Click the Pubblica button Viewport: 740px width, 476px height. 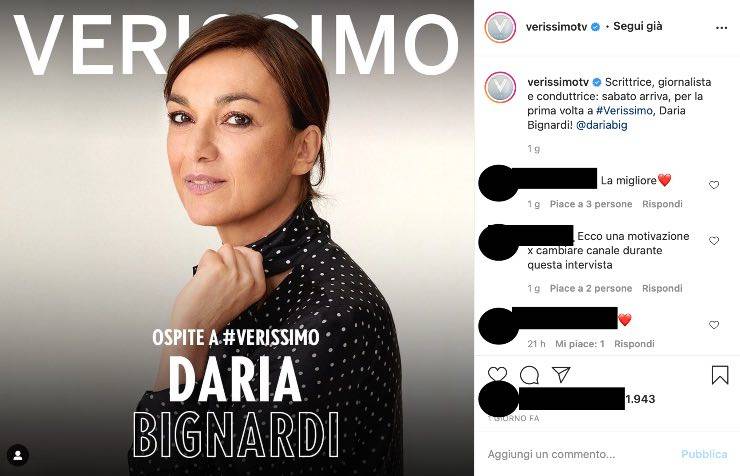click(704, 454)
